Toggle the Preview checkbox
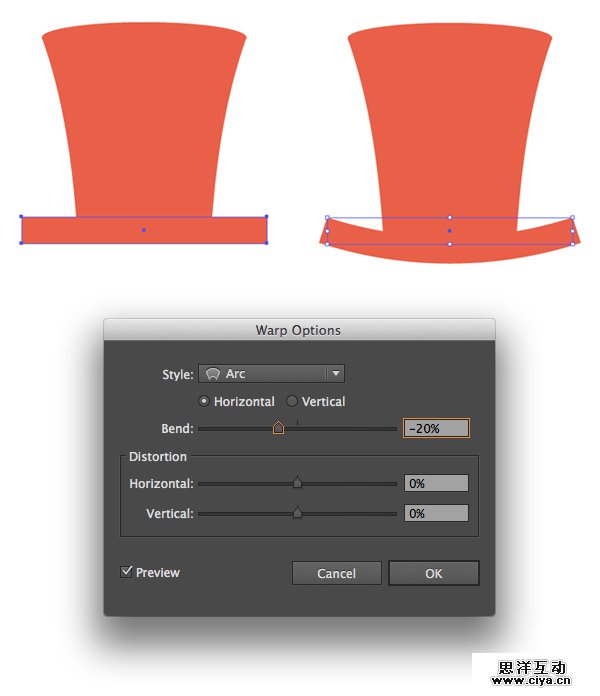Viewport: 600px width, 696px height. pos(127,572)
